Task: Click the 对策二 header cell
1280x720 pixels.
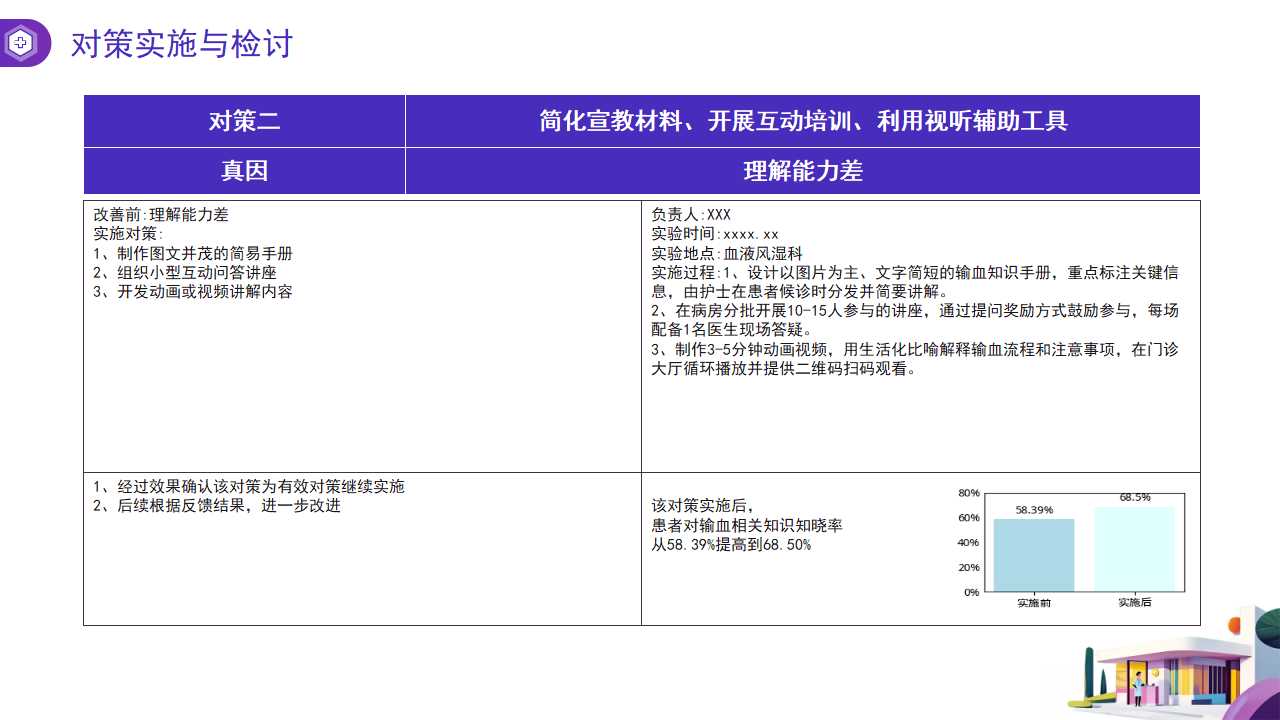Action: click(244, 121)
